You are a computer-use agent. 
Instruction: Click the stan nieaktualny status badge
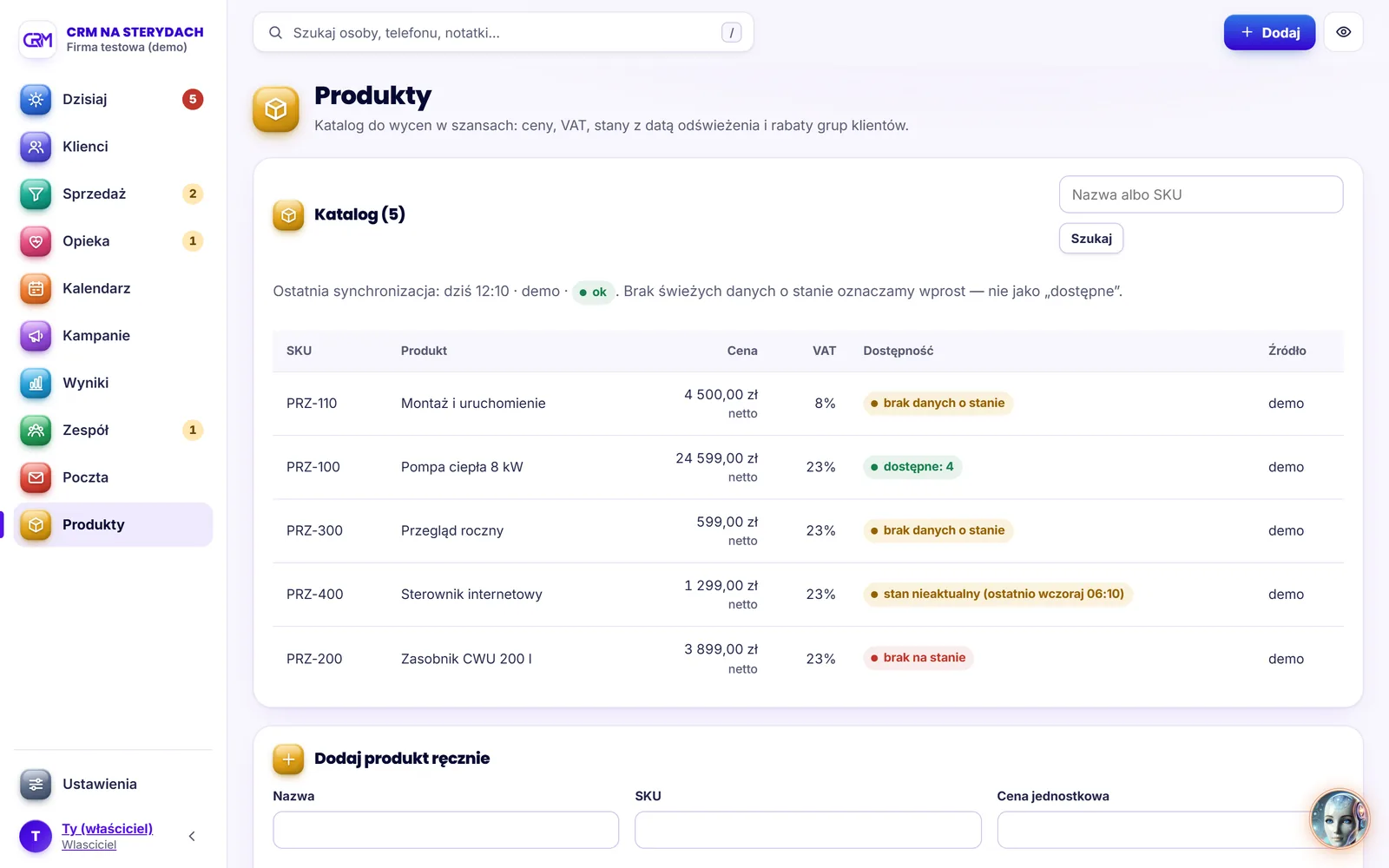(997, 595)
